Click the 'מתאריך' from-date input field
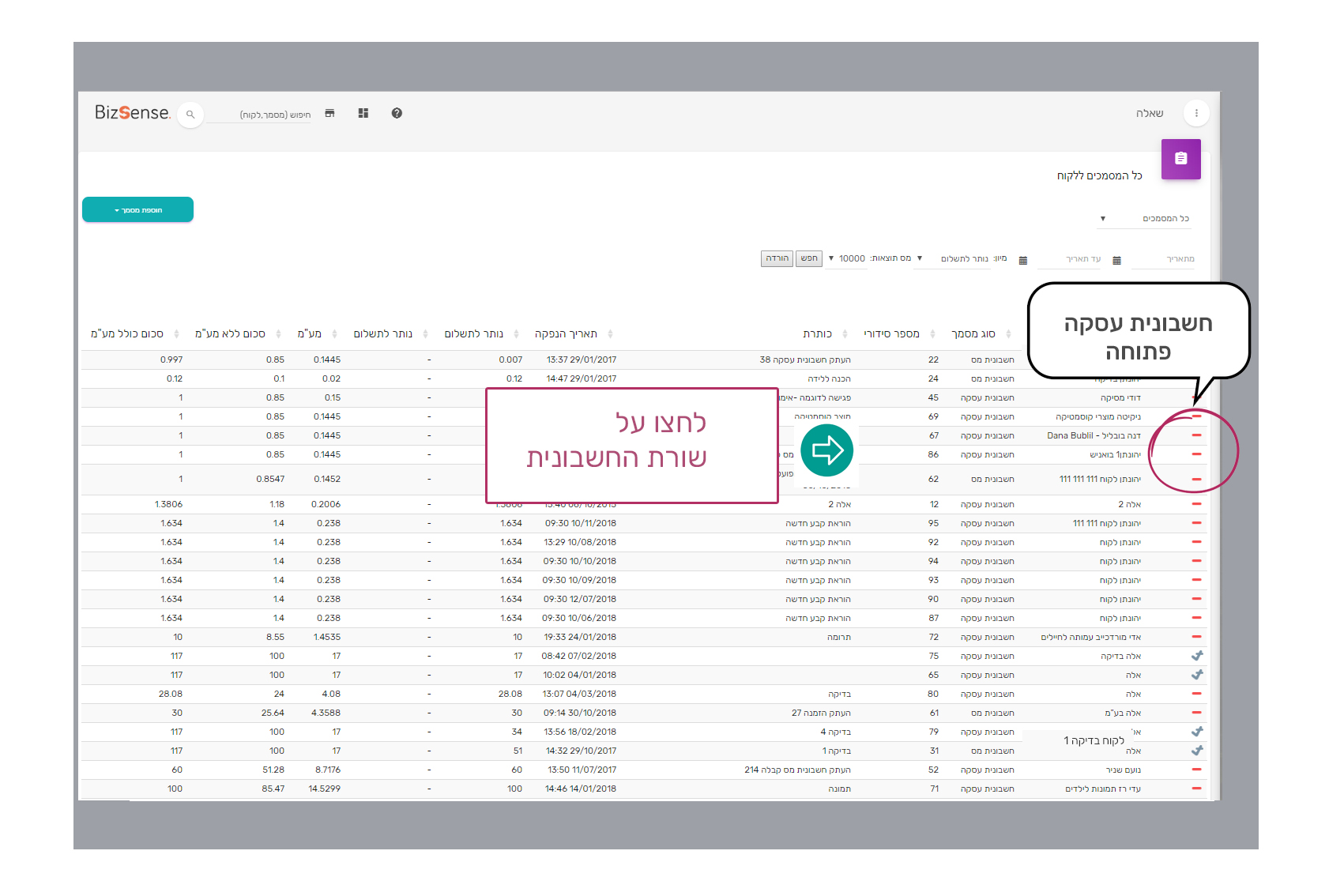 [1163, 259]
